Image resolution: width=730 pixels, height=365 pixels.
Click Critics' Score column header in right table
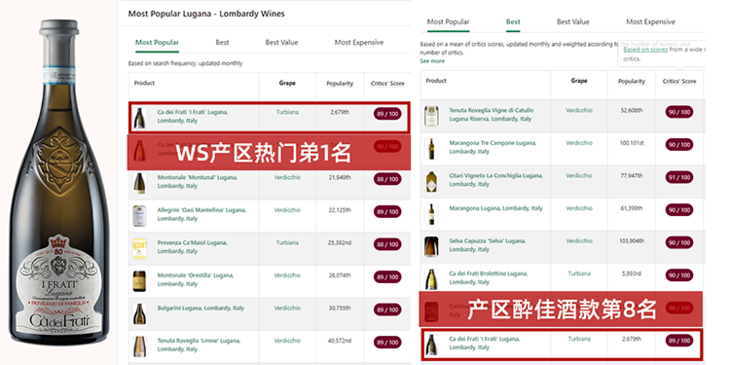click(x=679, y=81)
